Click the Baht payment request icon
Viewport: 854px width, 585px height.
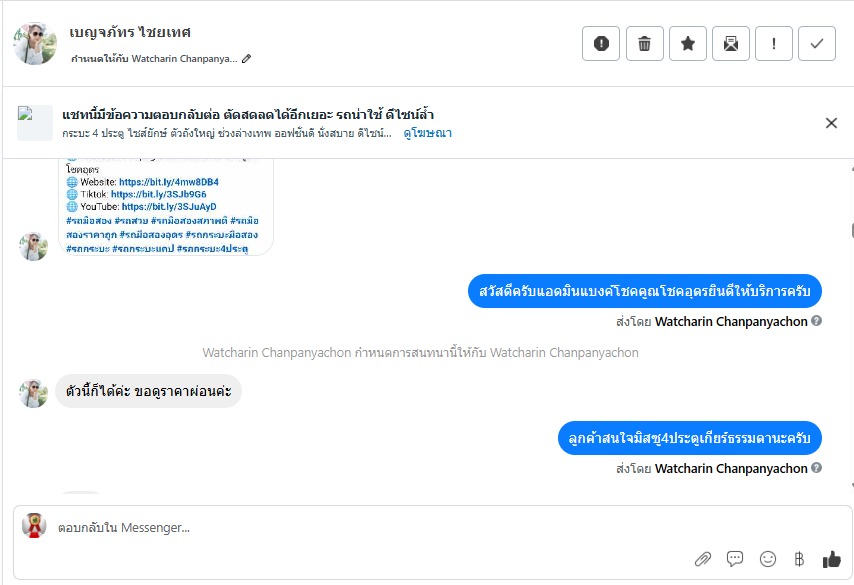tap(799, 558)
